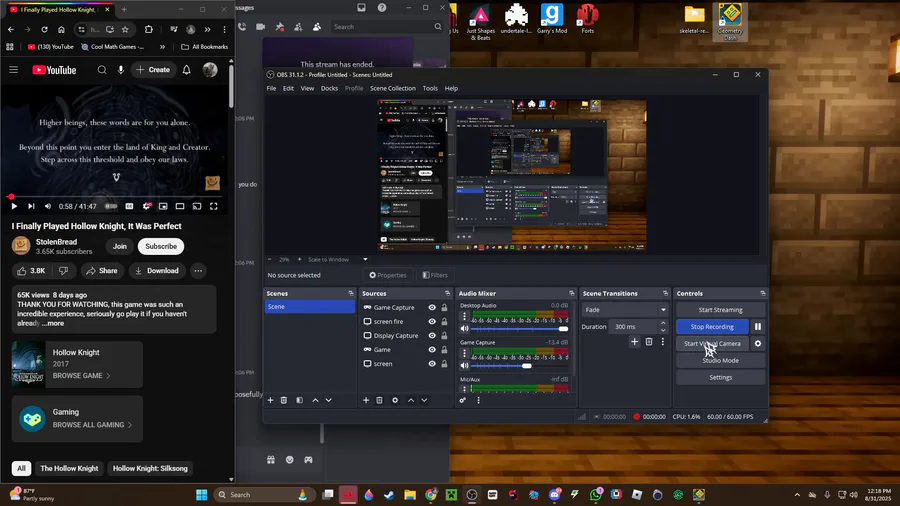Open source properties gear in Sources toolbar
Viewport: 900px width, 506px height.
point(395,400)
